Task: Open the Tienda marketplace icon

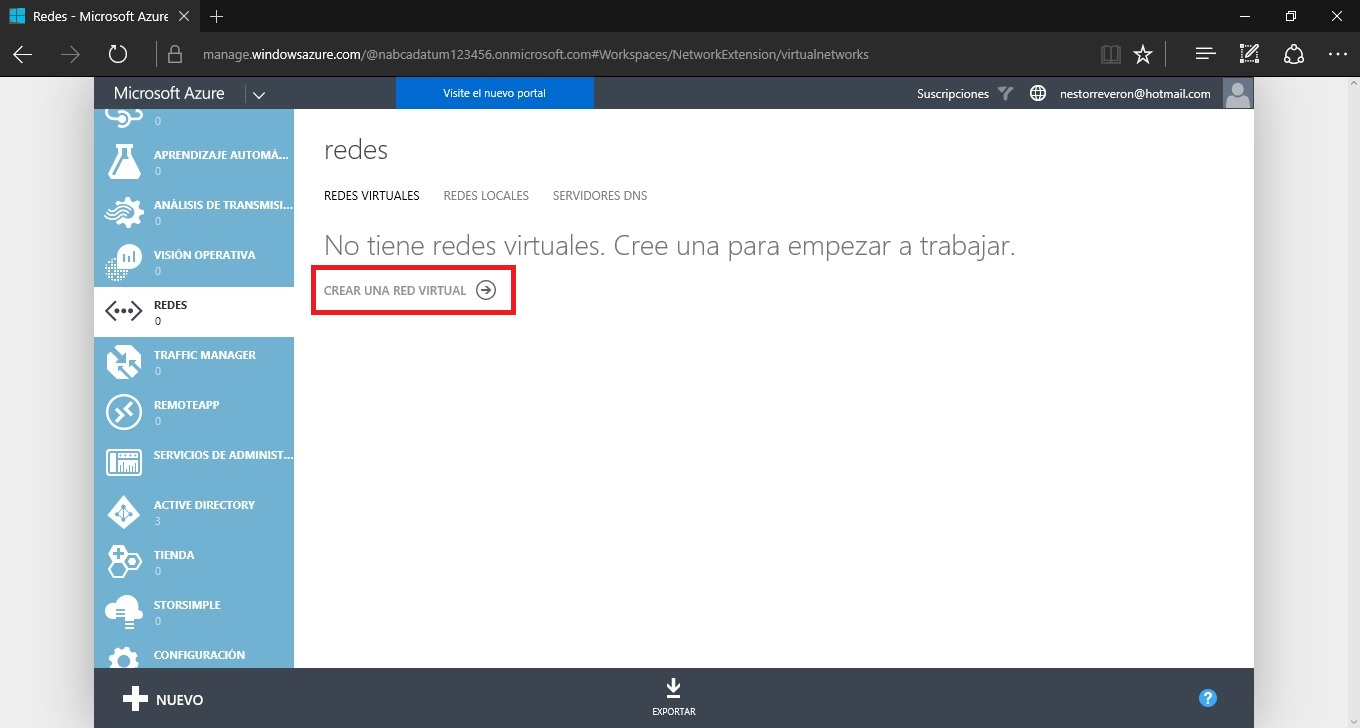Action: [x=124, y=562]
